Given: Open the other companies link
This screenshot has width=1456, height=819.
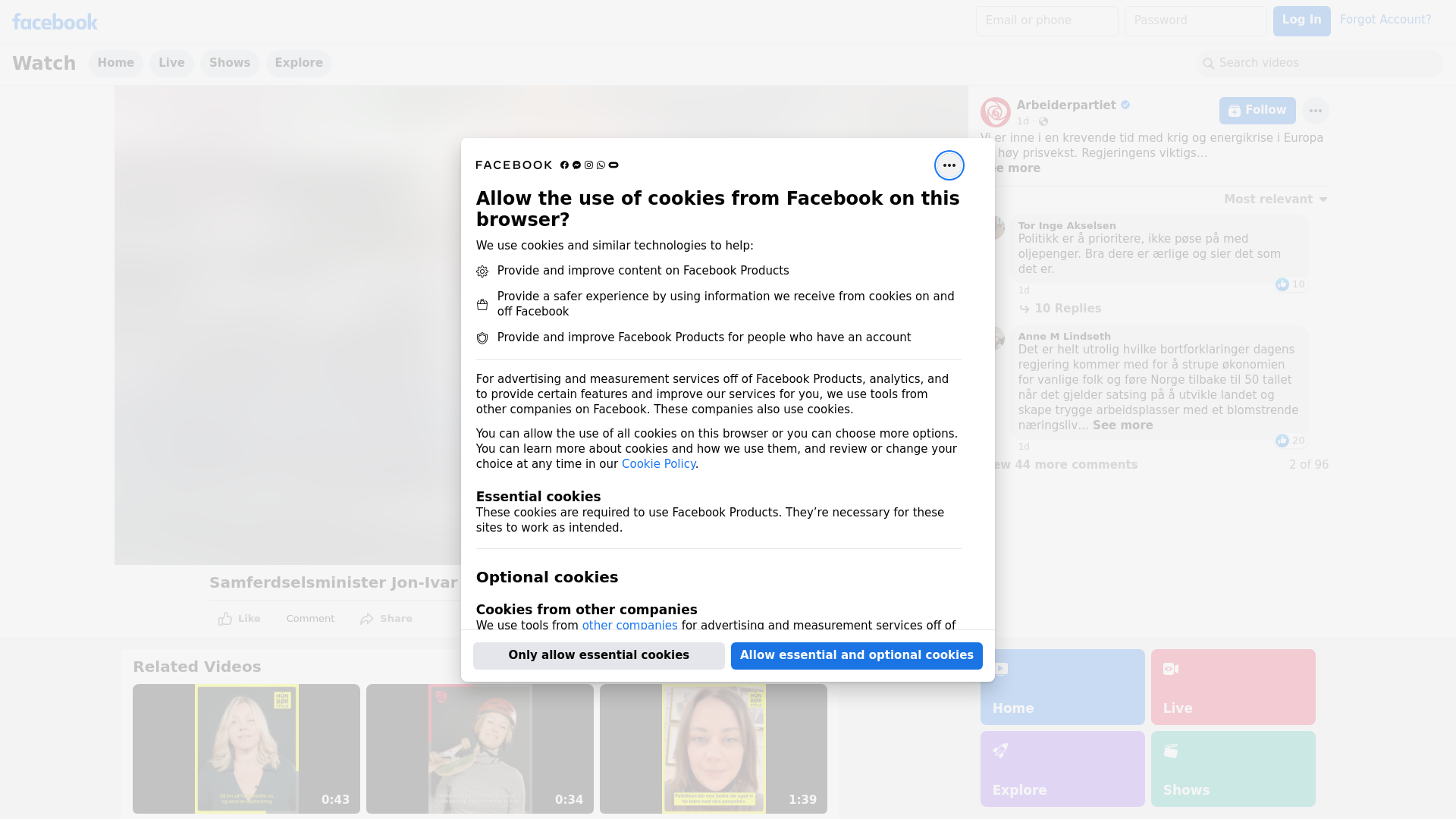Looking at the screenshot, I should (x=629, y=626).
